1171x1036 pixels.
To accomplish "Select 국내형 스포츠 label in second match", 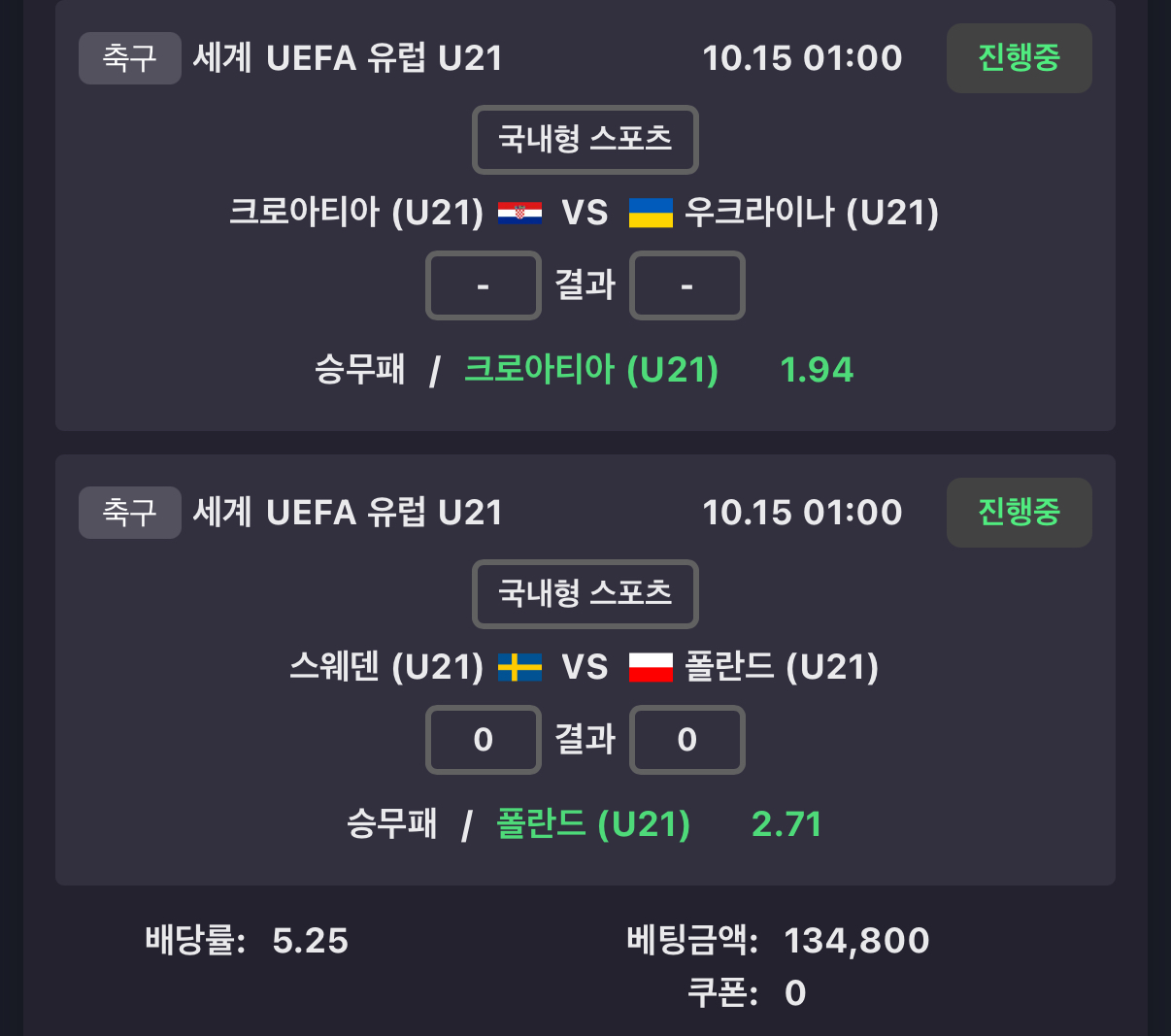I will point(585,593).
